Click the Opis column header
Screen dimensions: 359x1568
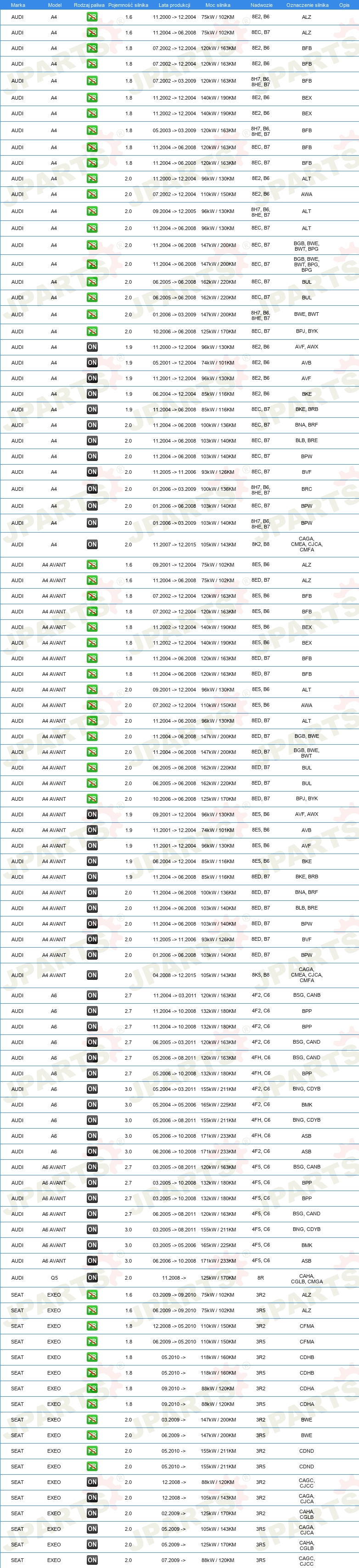click(344, 5)
